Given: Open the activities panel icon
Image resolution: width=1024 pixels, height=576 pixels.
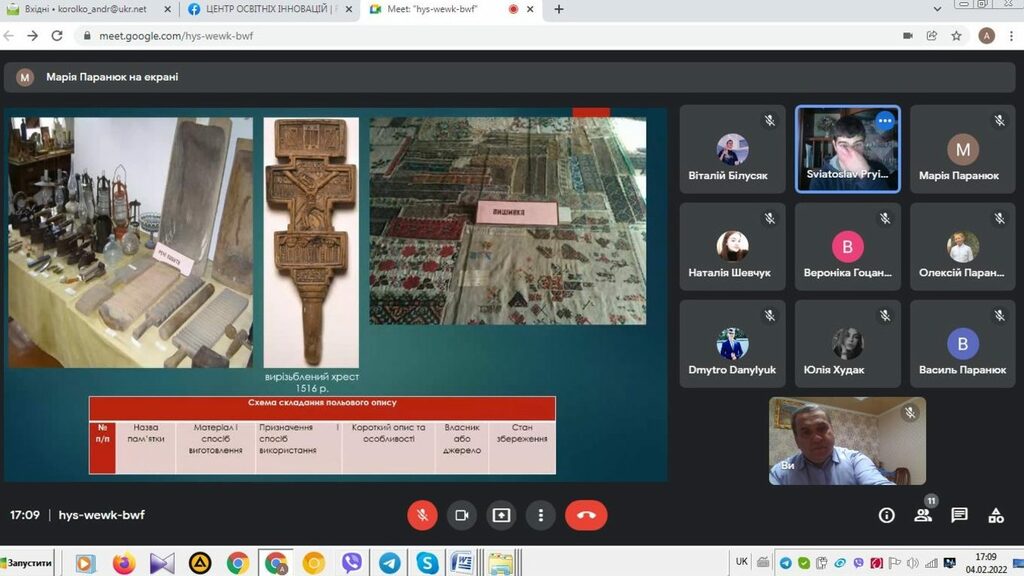Looking at the screenshot, I should pos(996,515).
